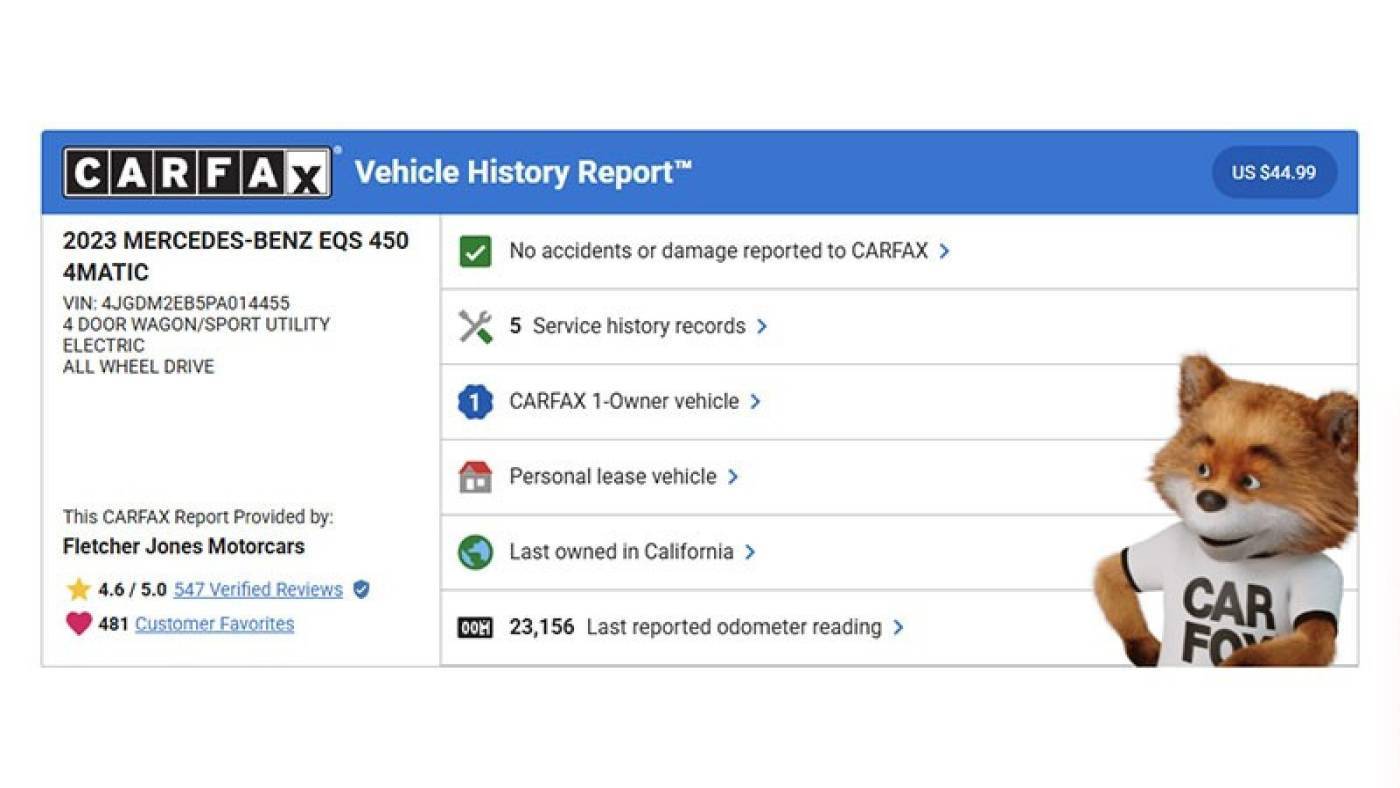Expand Last reported odometer reading chevron
1400x788 pixels.
[x=898, y=627]
